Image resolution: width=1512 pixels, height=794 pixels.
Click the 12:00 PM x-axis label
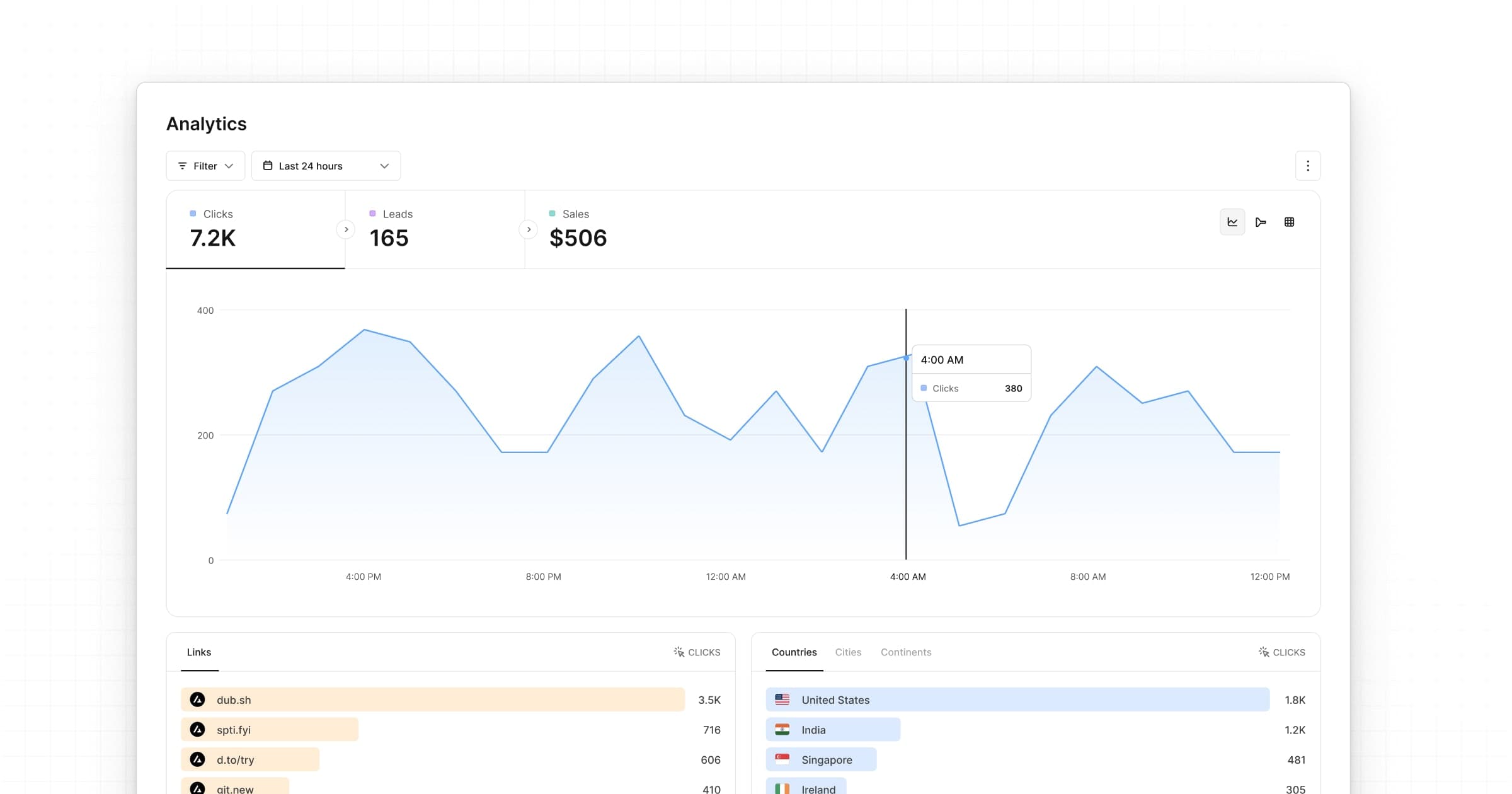click(x=1270, y=577)
